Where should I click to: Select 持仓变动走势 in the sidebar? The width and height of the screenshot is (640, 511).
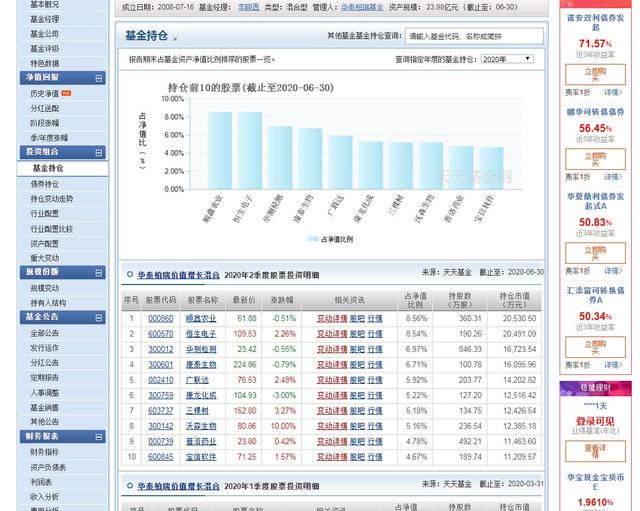click(51, 199)
